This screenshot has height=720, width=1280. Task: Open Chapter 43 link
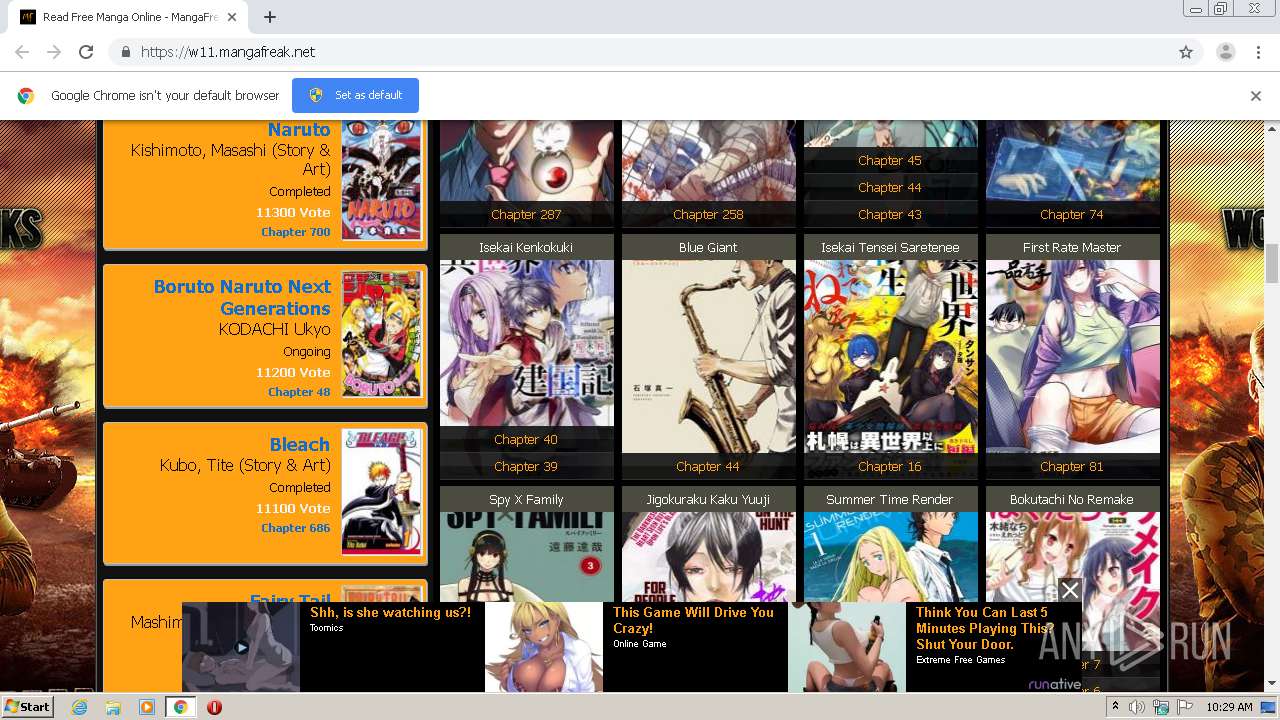pos(890,214)
